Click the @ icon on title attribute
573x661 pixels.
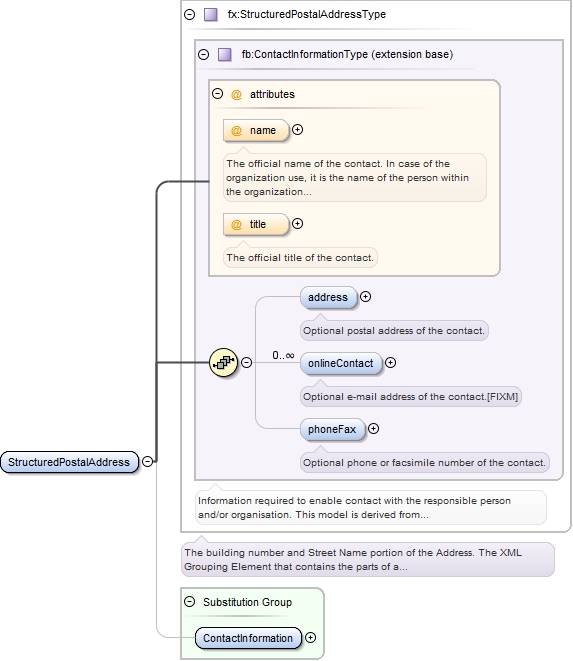coord(236,225)
